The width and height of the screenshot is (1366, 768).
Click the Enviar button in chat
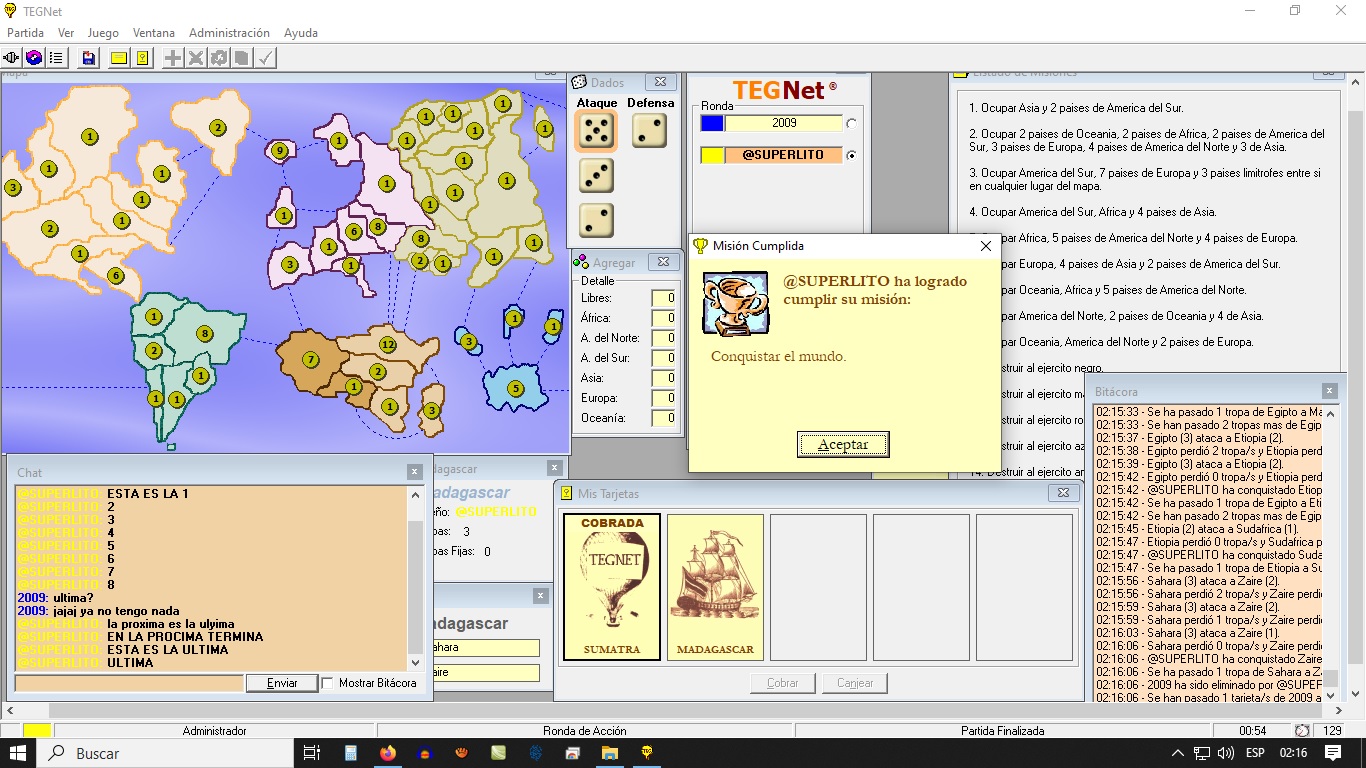pos(282,683)
